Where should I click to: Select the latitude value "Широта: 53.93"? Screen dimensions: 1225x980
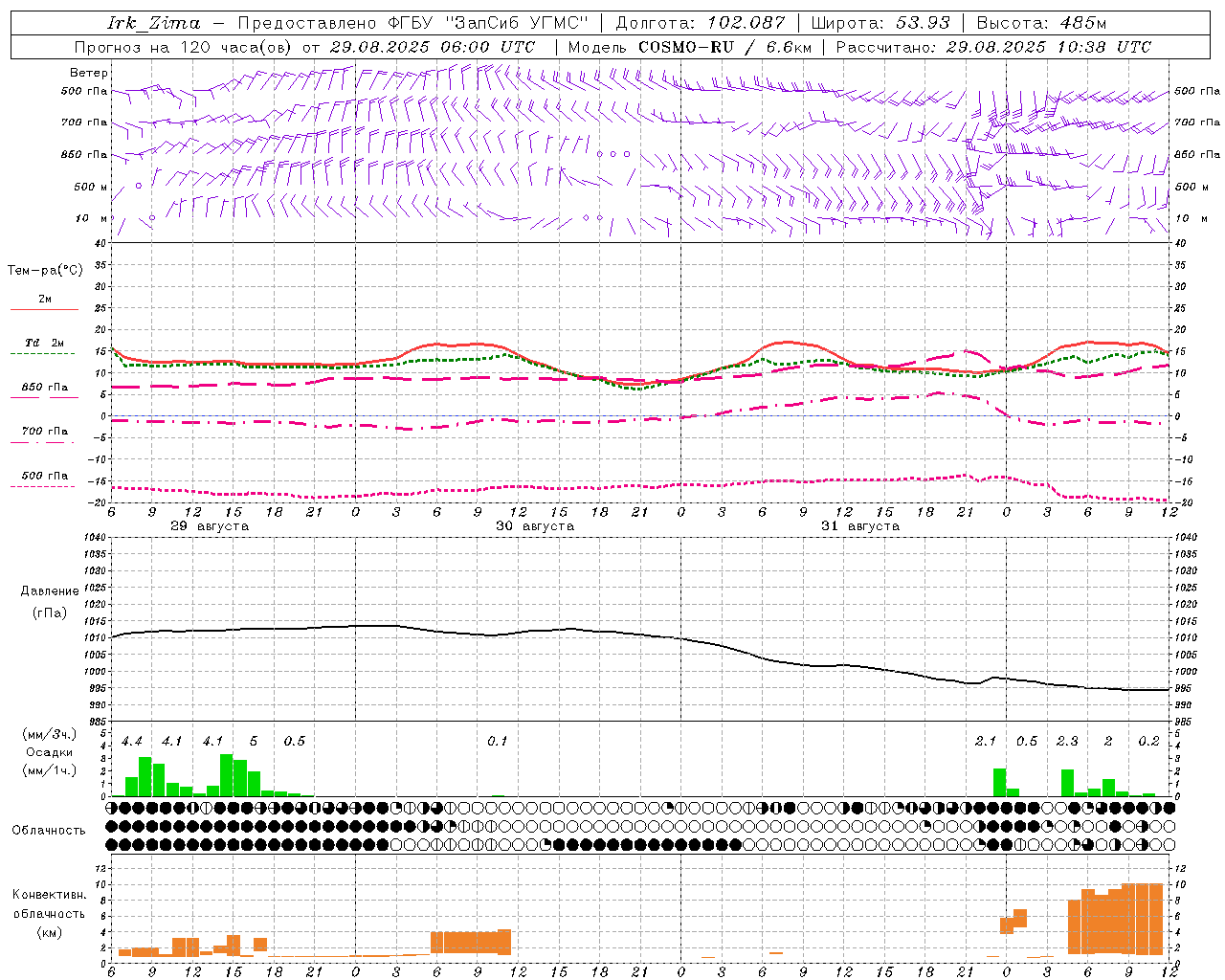click(880, 23)
